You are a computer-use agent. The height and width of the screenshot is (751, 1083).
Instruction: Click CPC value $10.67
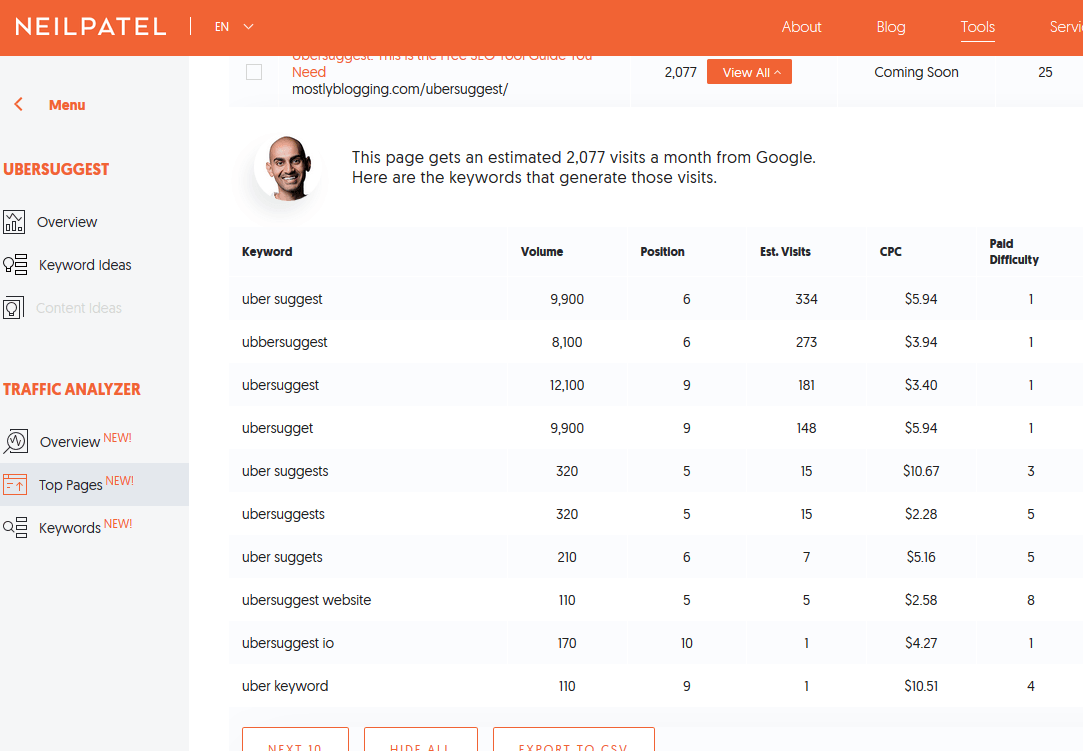click(921, 471)
